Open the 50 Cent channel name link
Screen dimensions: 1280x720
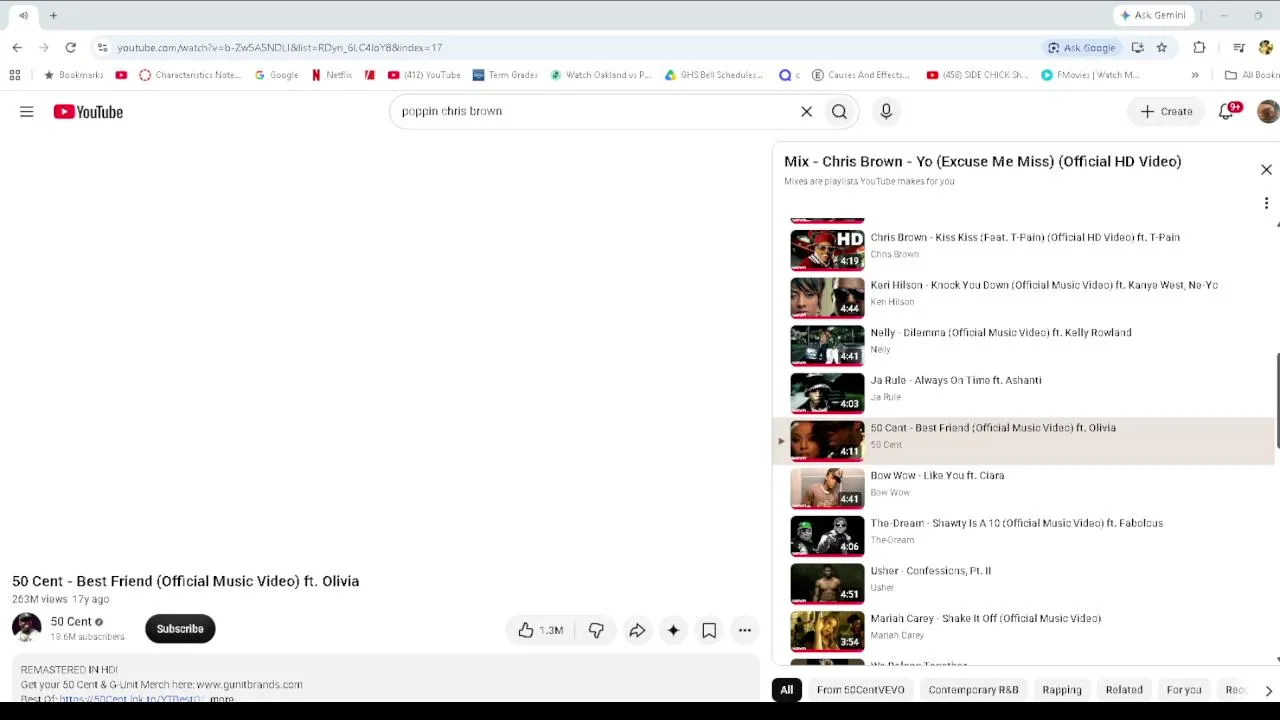71,622
